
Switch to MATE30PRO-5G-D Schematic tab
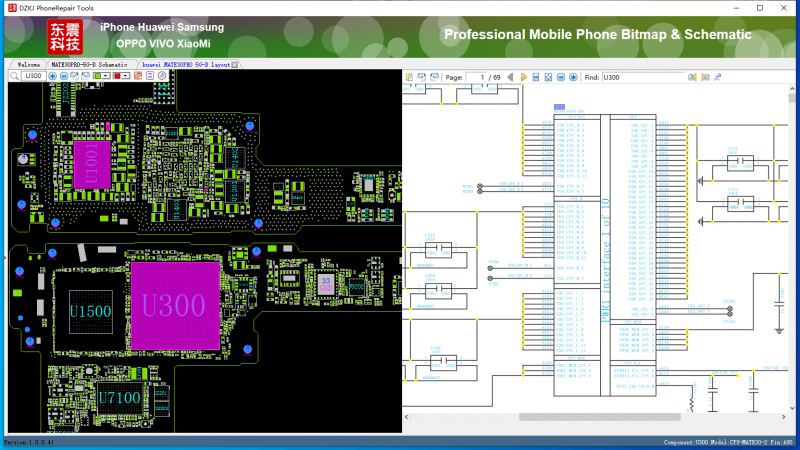(90, 65)
